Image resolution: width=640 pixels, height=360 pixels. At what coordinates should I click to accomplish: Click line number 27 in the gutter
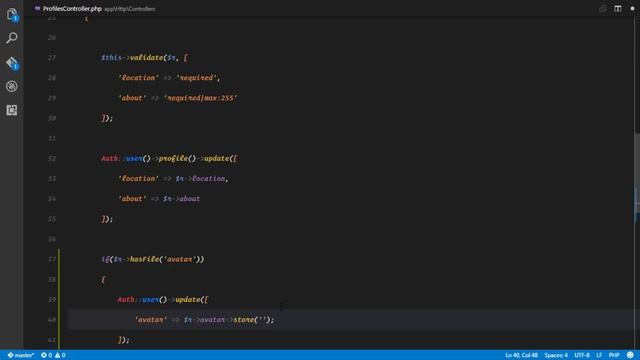(52, 58)
